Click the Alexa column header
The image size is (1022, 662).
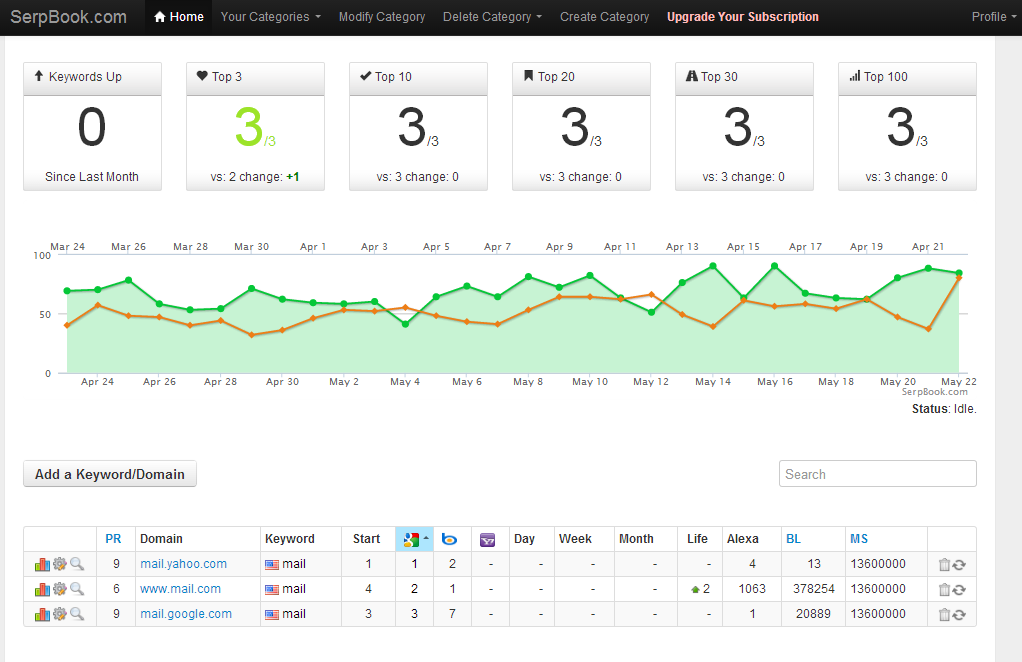click(x=742, y=539)
